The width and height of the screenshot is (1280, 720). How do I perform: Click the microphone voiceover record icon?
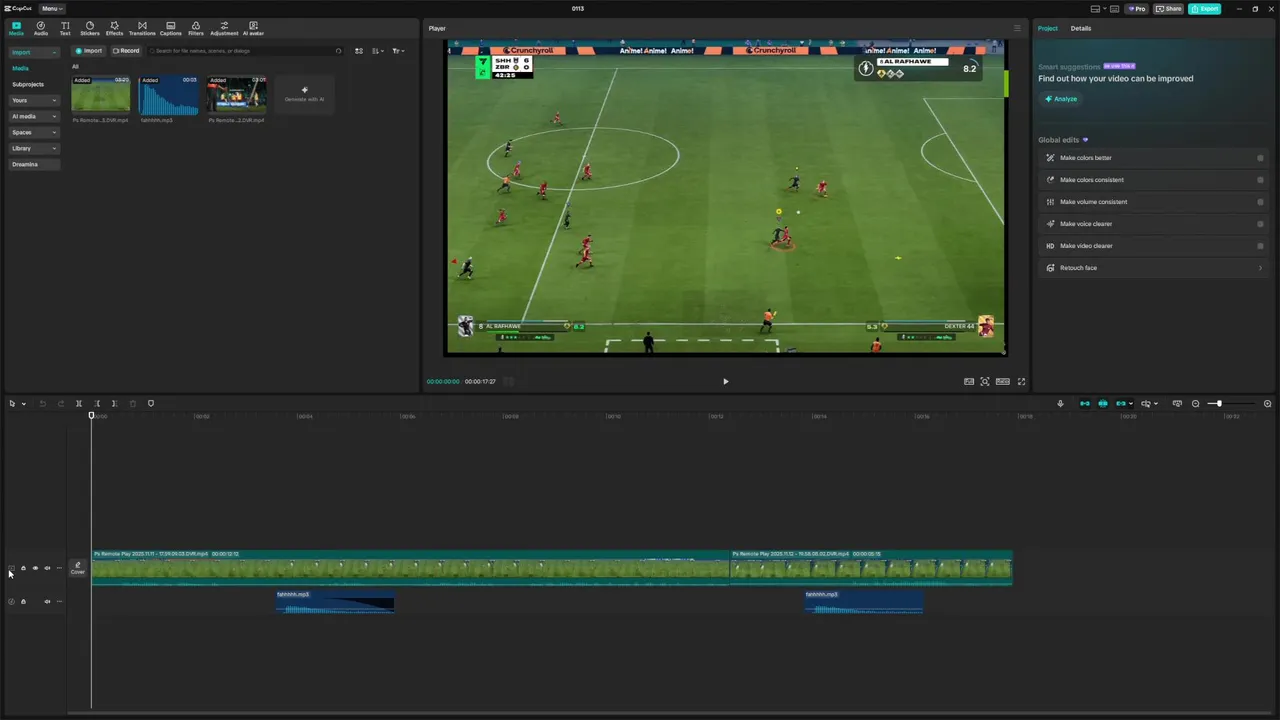[1060, 404]
